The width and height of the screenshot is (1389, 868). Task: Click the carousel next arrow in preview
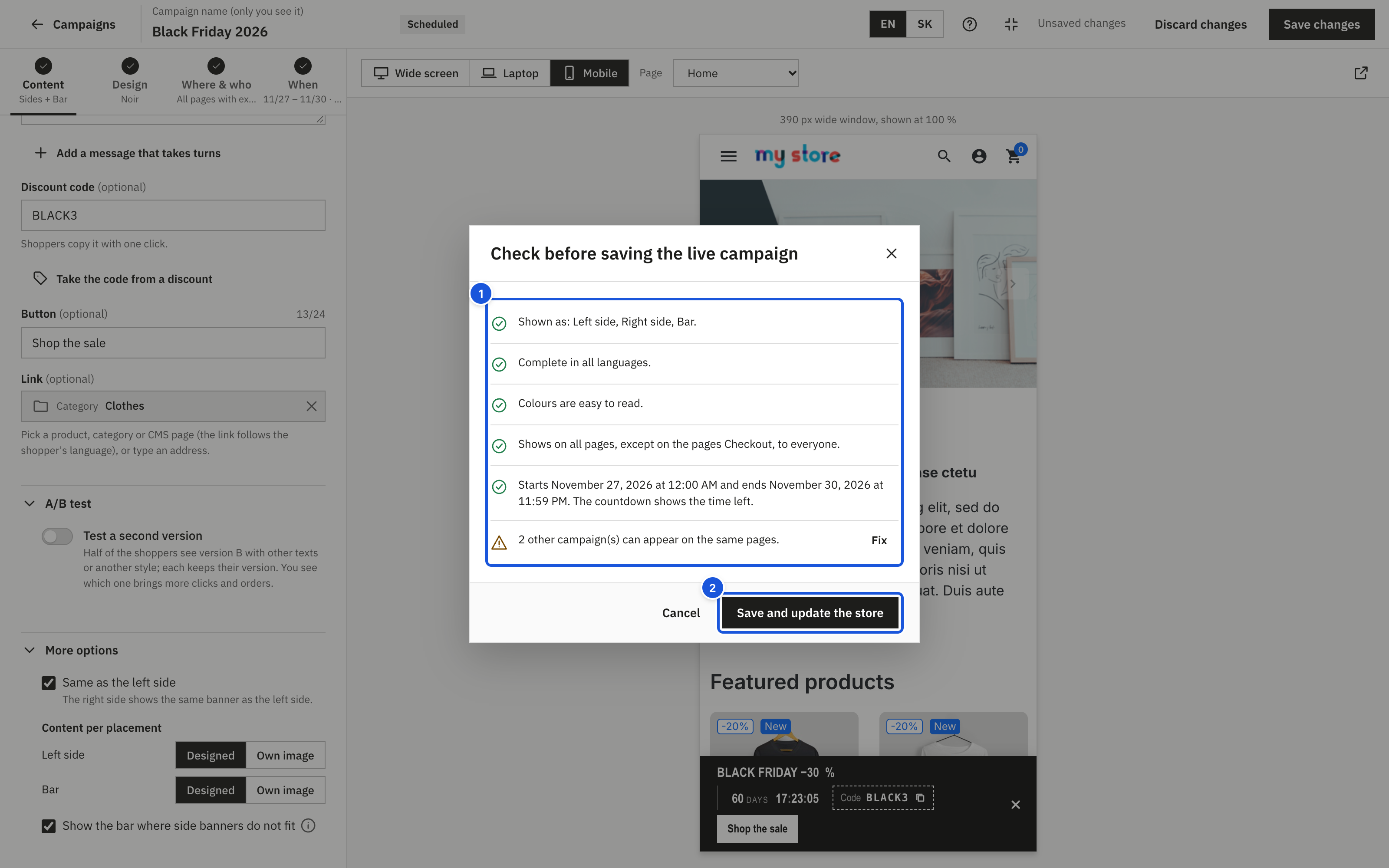coord(1013,283)
